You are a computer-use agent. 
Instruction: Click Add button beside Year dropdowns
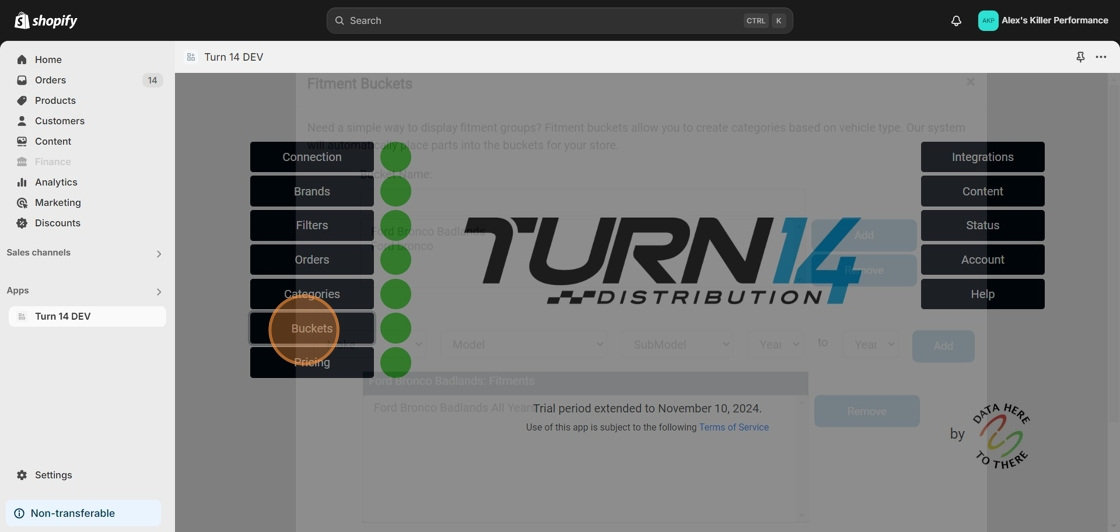(x=943, y=346)
